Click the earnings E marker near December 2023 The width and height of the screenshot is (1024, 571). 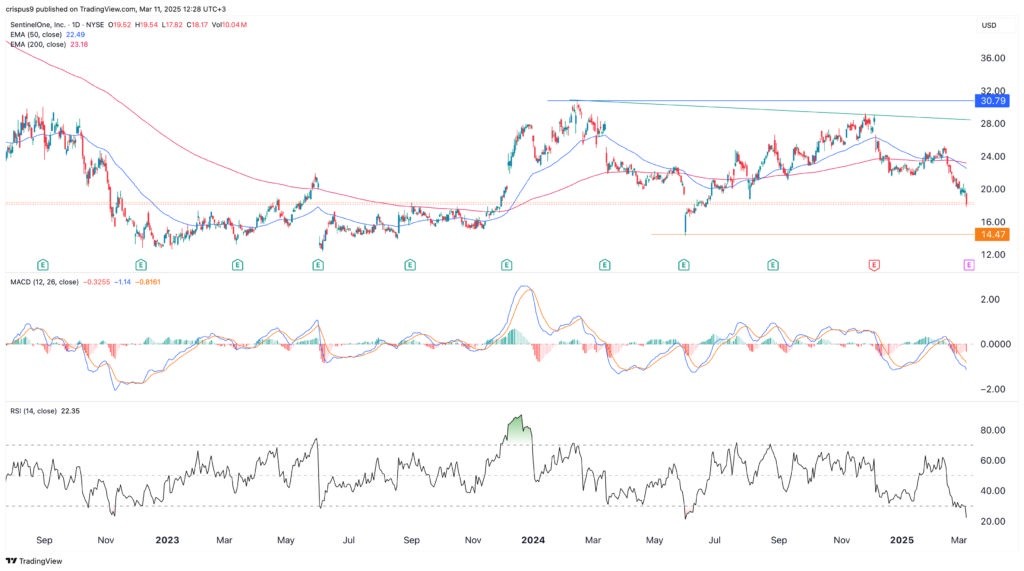[506, 265]
